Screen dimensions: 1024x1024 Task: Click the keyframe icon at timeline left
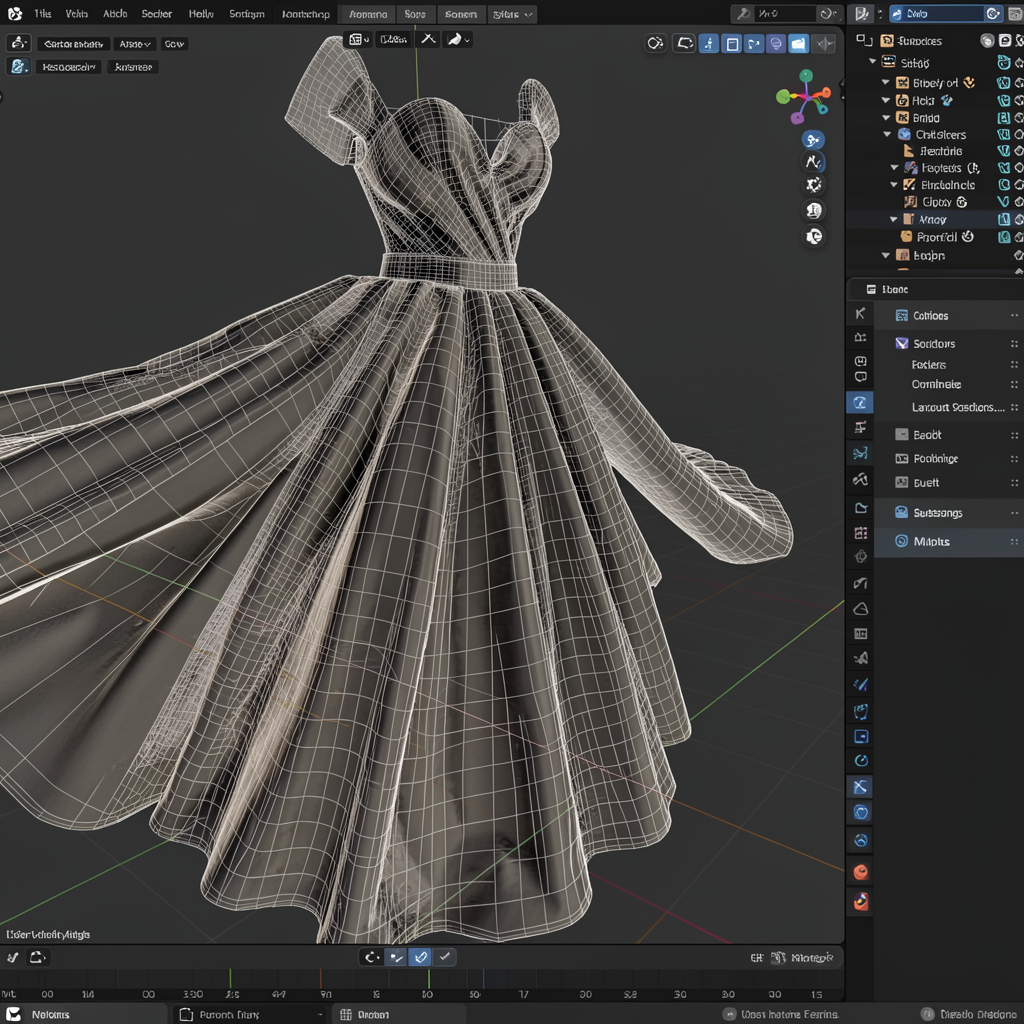pyautogui.click(x=12, y=957)
